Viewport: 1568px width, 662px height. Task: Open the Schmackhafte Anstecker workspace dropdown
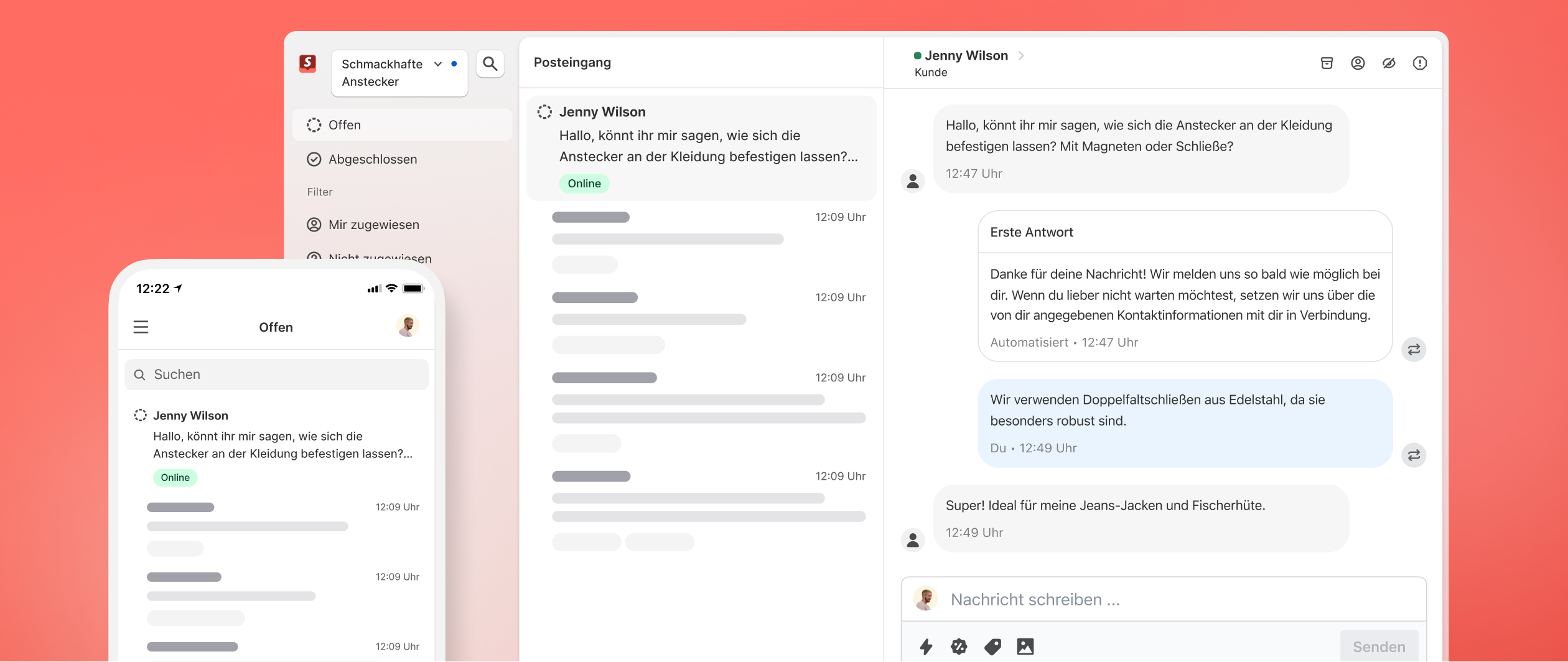pos(399,73)
